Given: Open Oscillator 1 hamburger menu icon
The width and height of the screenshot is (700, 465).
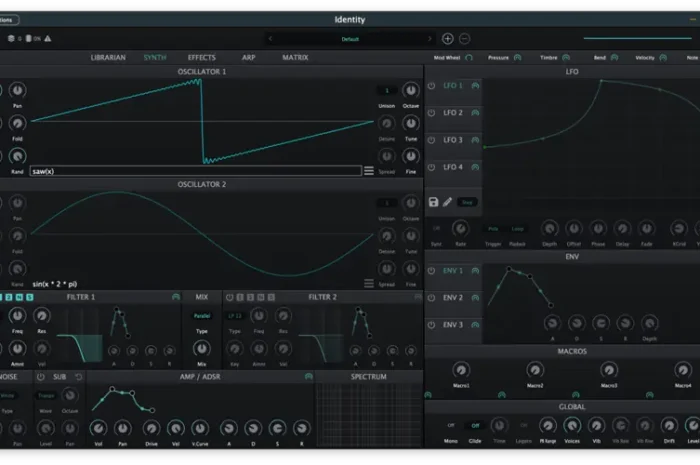Looking at the screenshot, I should click(x=369, y=171).
